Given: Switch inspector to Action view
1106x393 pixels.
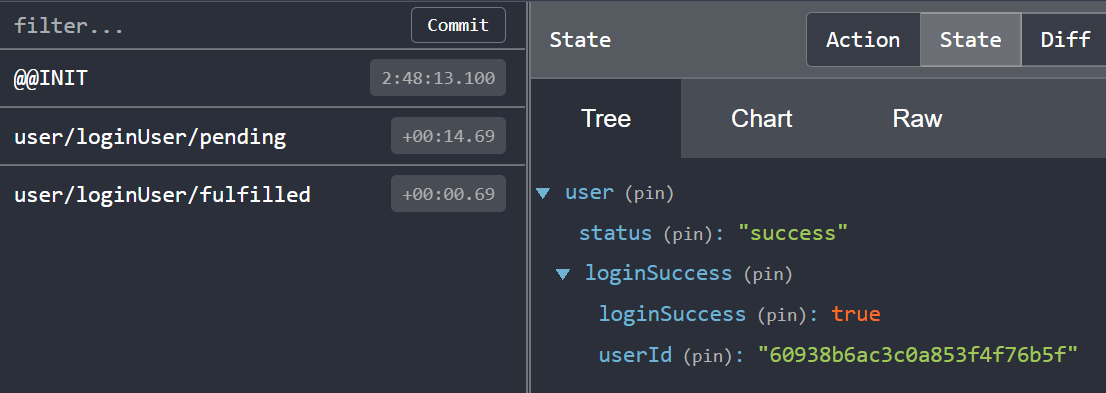Looking at the screenshot, I should 863,40.
